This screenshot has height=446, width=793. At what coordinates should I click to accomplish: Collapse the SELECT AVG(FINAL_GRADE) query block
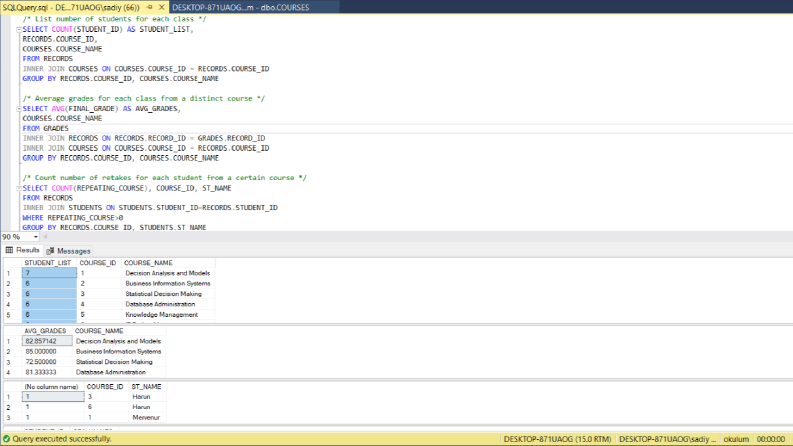click(x=19, y=109)
